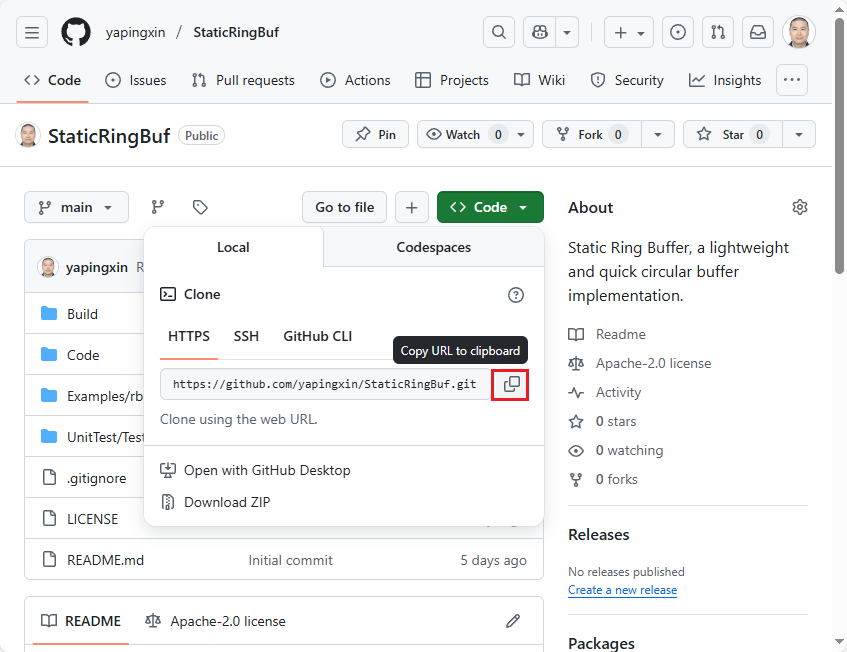Select the GitHub CLI clone option
Image resolution: width=847 pixels, height=652 pixels.
pos(318,337)
